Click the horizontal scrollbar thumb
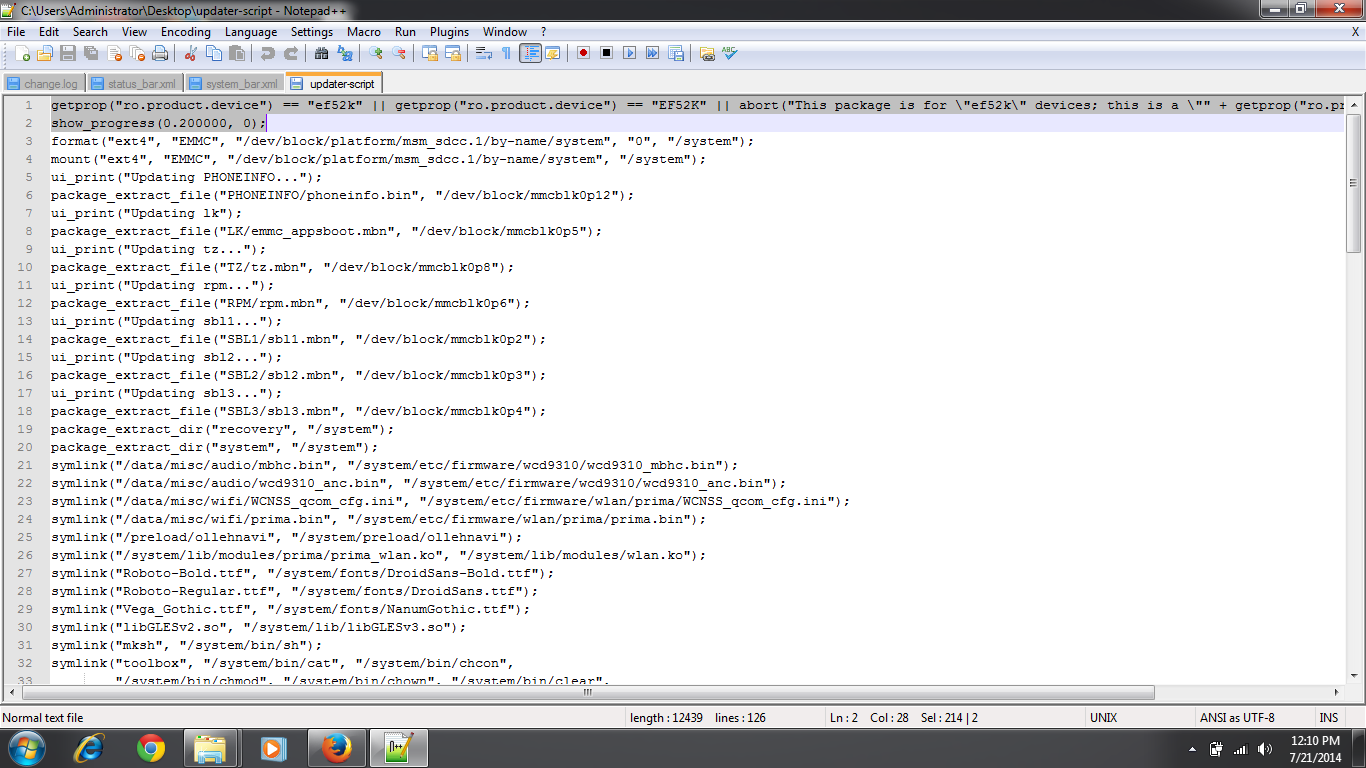 click(x=589, y=692)
